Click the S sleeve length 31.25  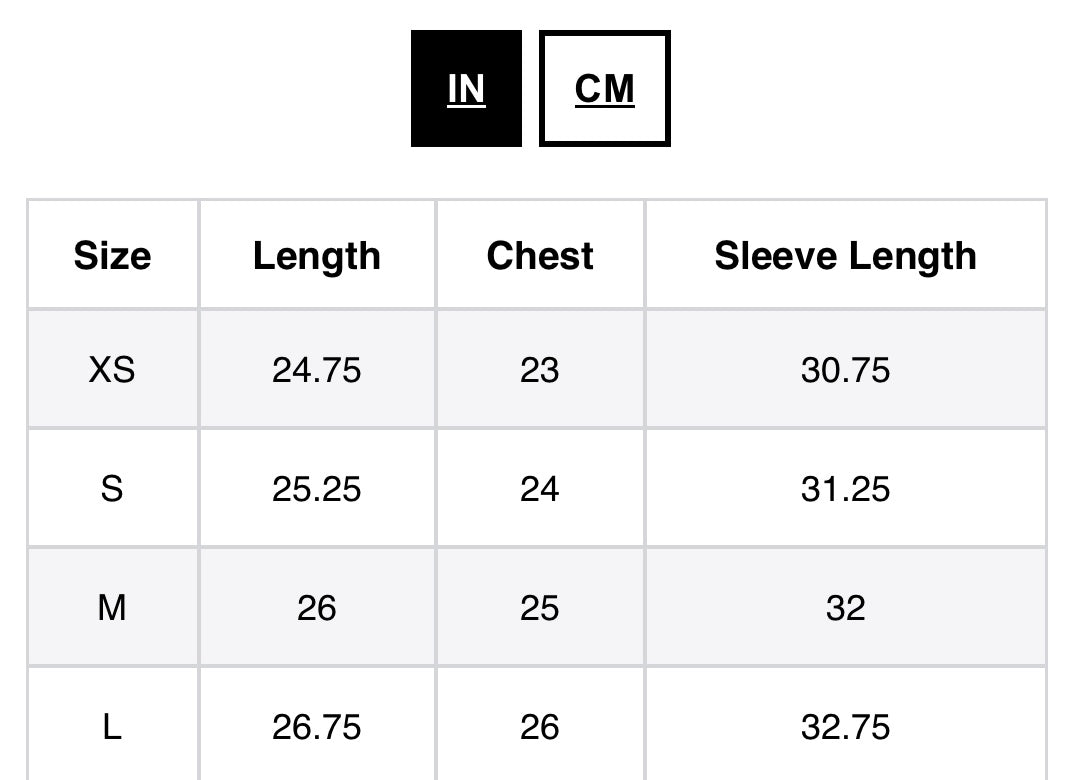point(845,489)
